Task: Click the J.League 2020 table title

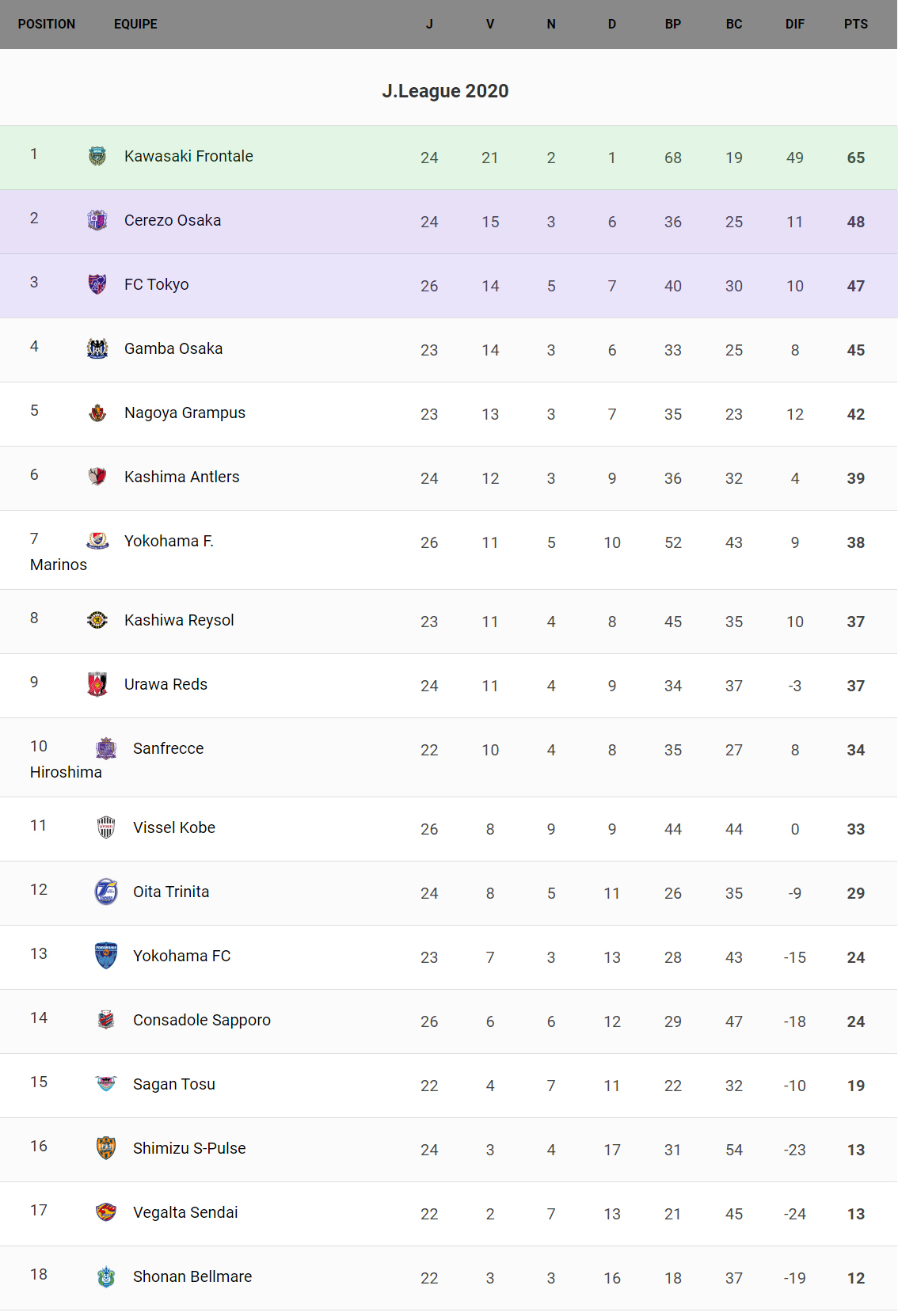Action: (x=445, y=91)
